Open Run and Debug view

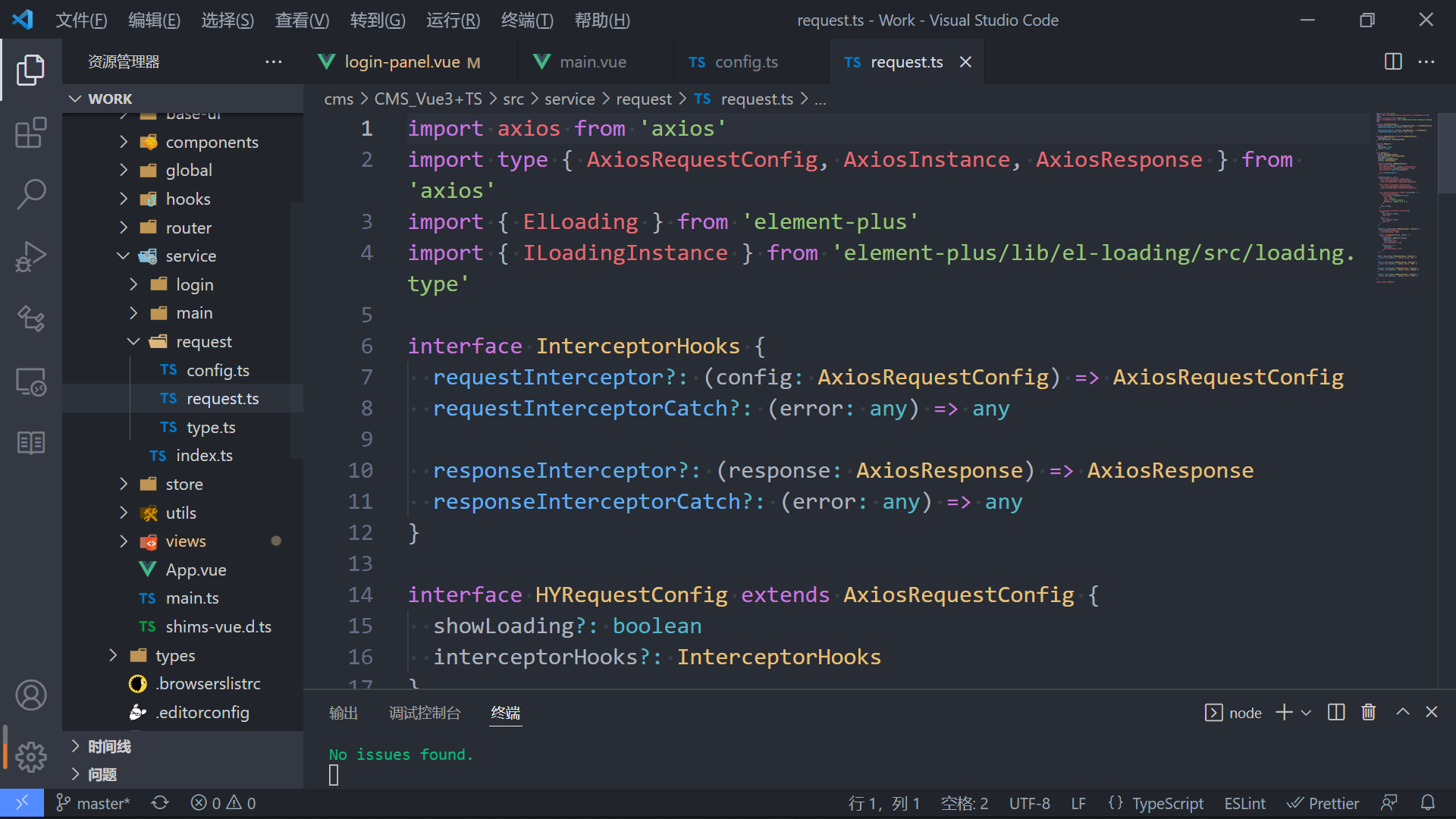[x=30, y=256]
